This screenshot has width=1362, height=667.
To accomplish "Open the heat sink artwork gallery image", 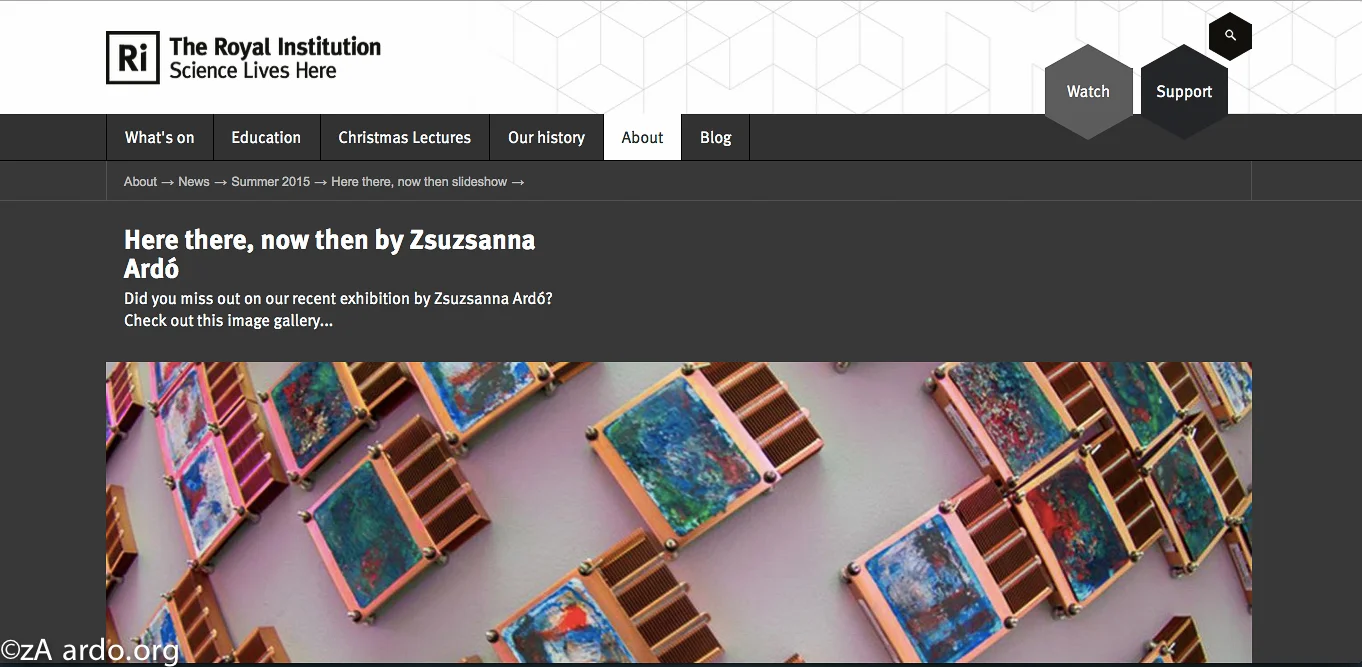I will click(x=679, y=512).
